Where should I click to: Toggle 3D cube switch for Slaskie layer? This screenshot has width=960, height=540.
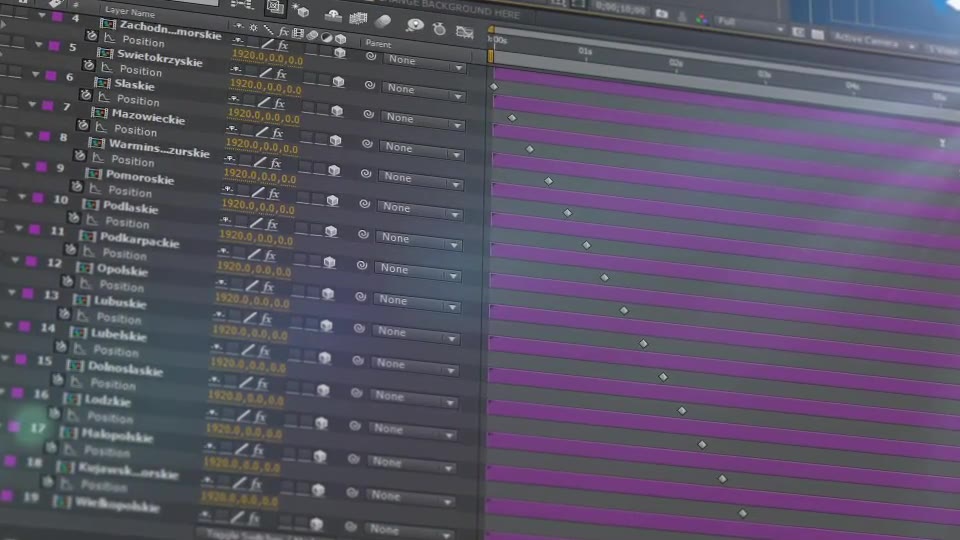coord(337,111)
